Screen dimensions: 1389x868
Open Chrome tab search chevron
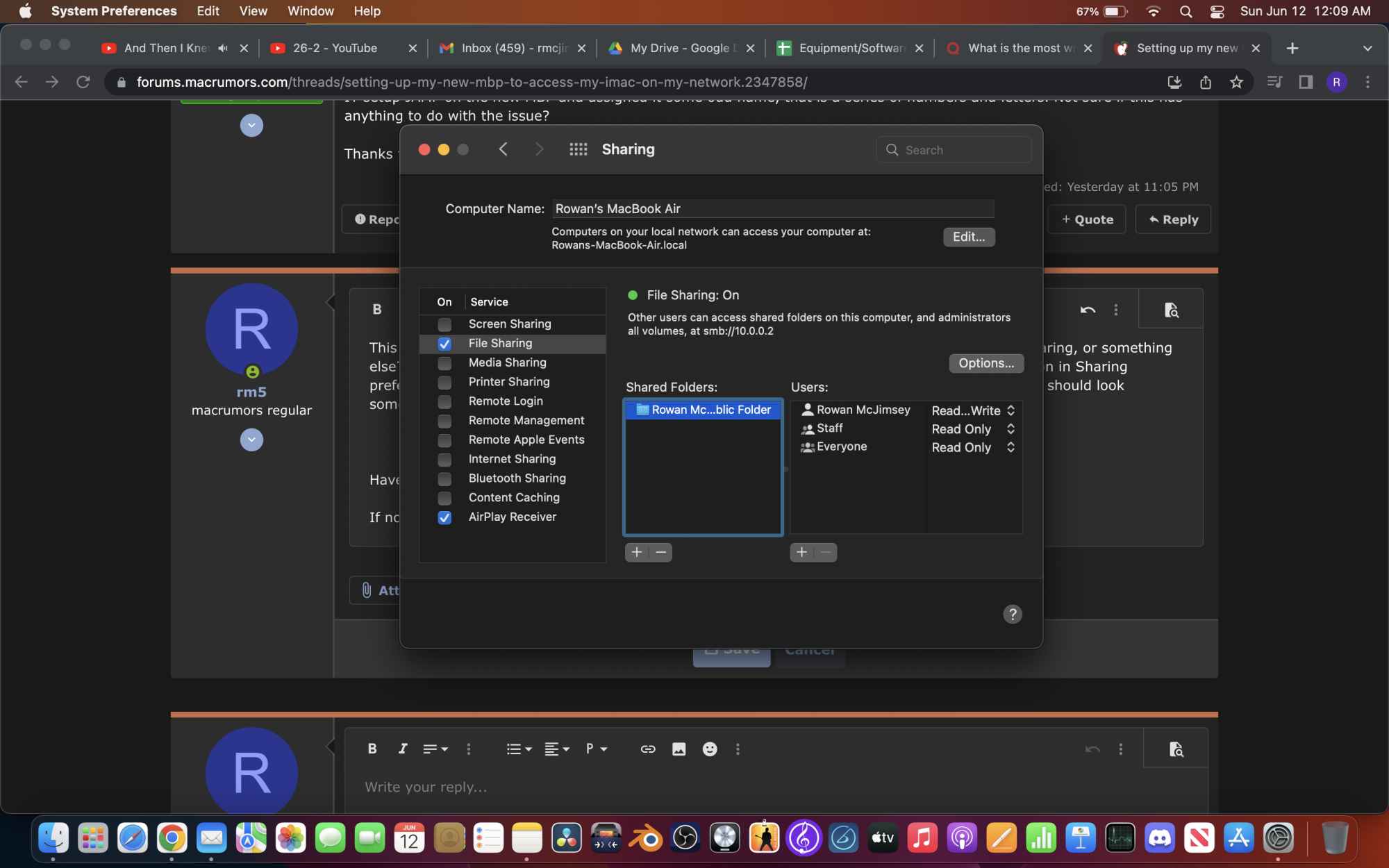pyautogui.click(x=1367, y=48)
